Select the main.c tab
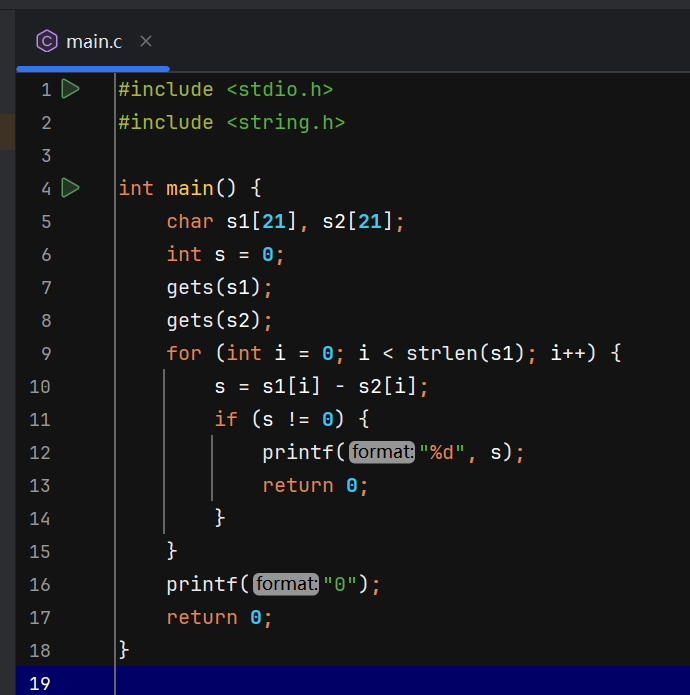Image resolution: width=690 pixels, height=695 pixels. point(93,41)
